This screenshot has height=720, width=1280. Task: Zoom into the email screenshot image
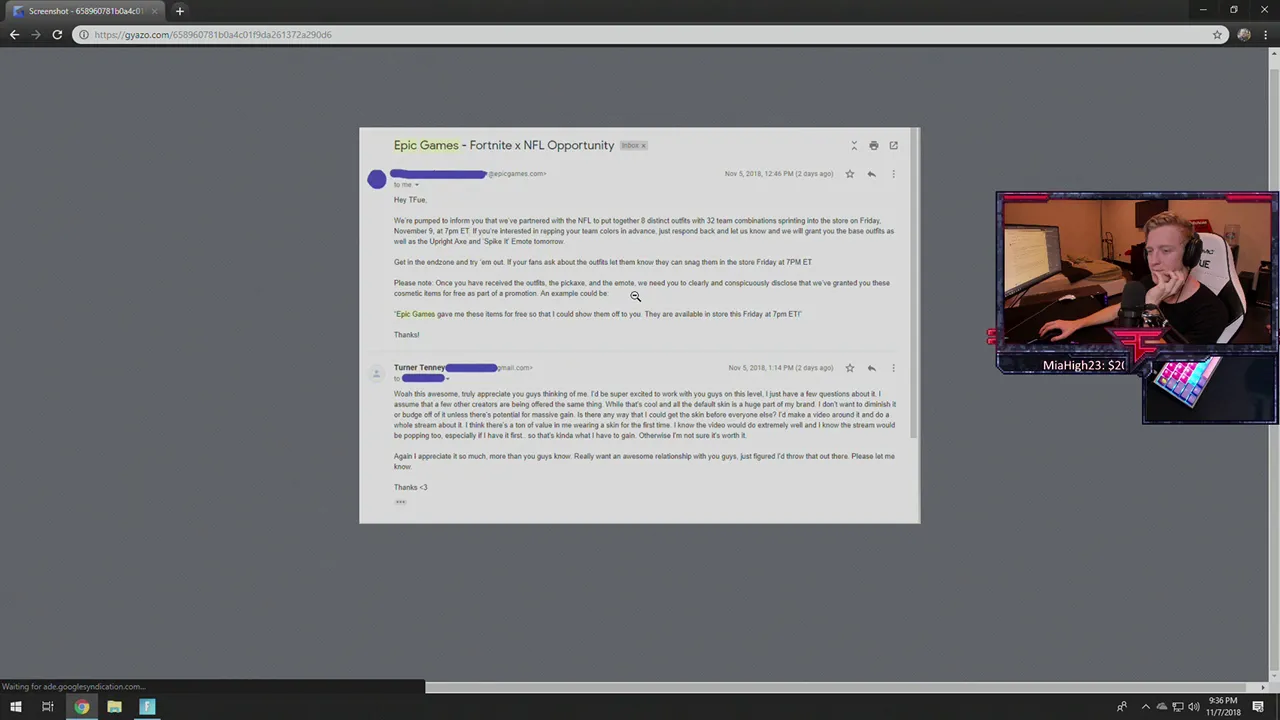pyautogui.click(x=639, y=325)
